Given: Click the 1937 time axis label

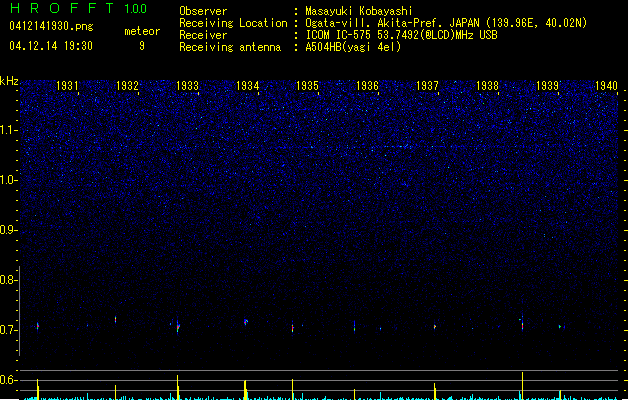Looking at the screenshot, I should click(427, 86).
